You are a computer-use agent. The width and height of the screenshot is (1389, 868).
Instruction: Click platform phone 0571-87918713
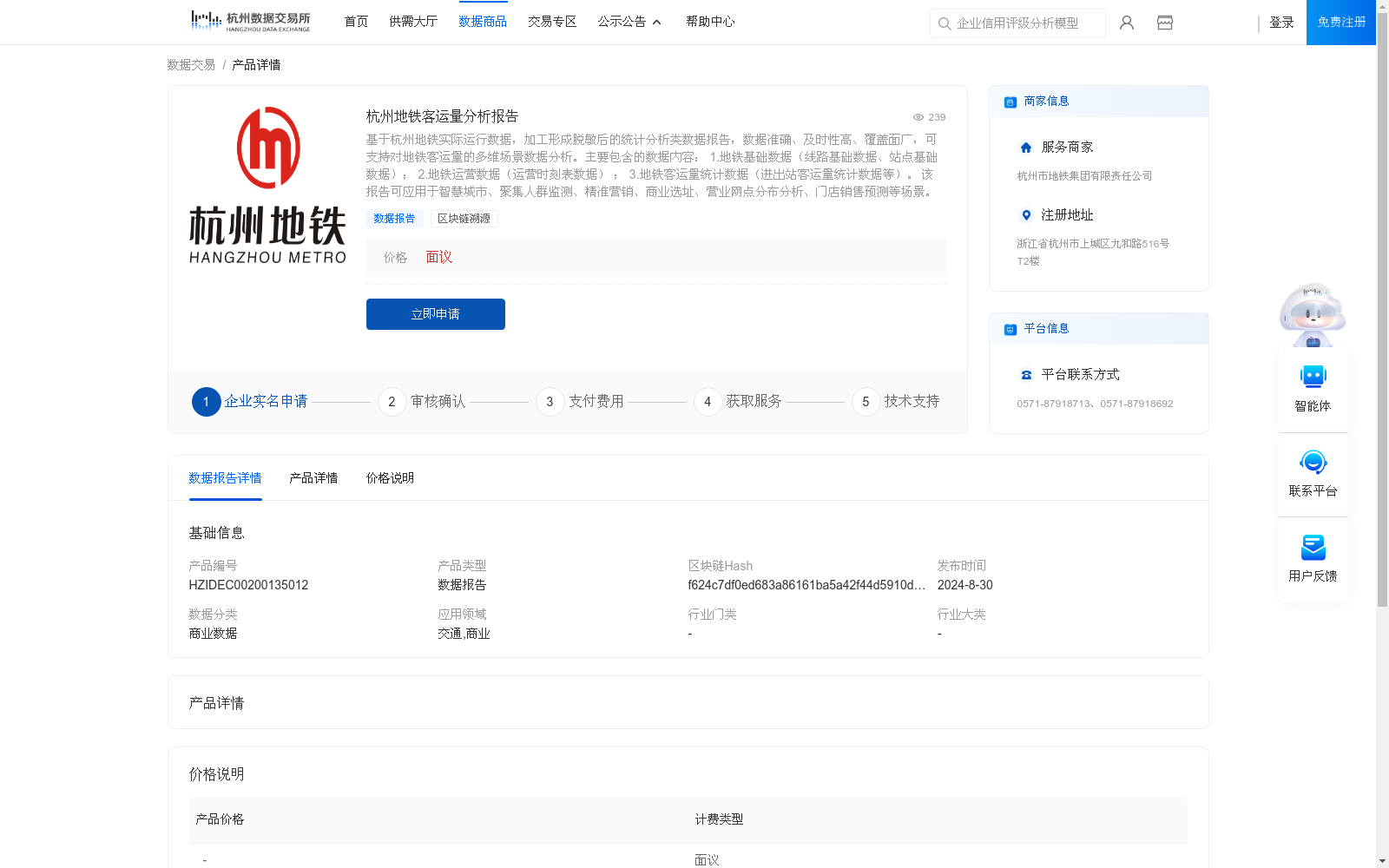(1055, 404)
